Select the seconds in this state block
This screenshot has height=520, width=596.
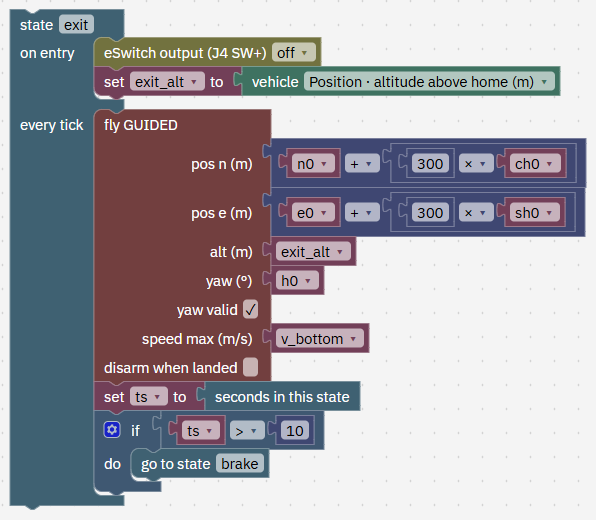click(282, 396)
